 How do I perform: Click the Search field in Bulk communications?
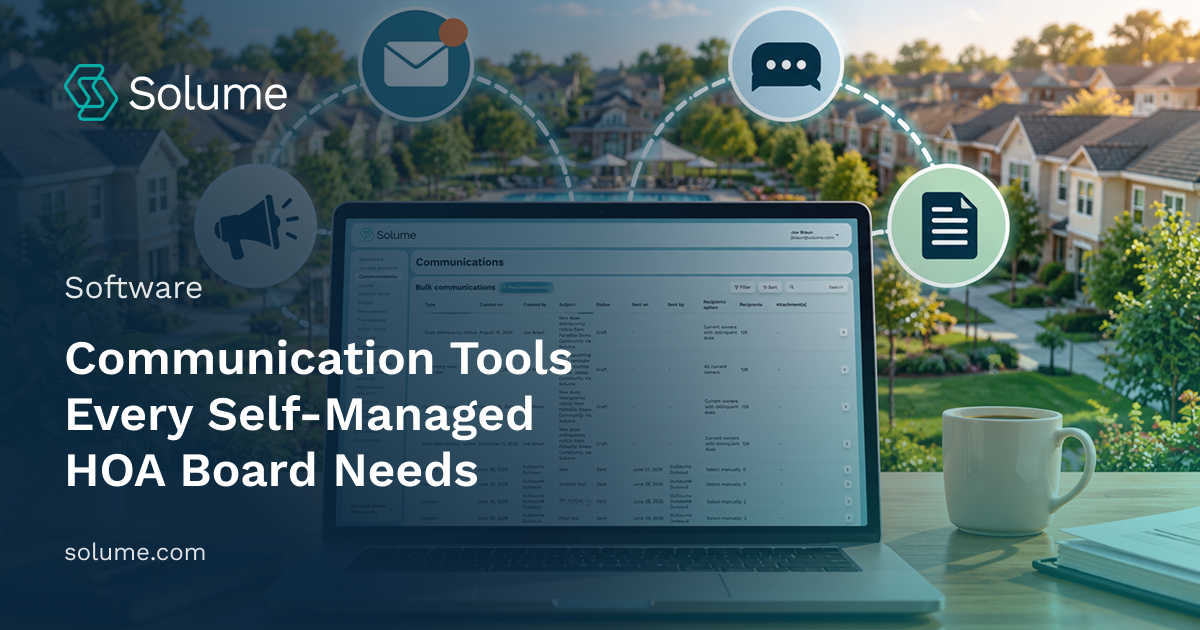pyautogui.click(x=817, y=287)
